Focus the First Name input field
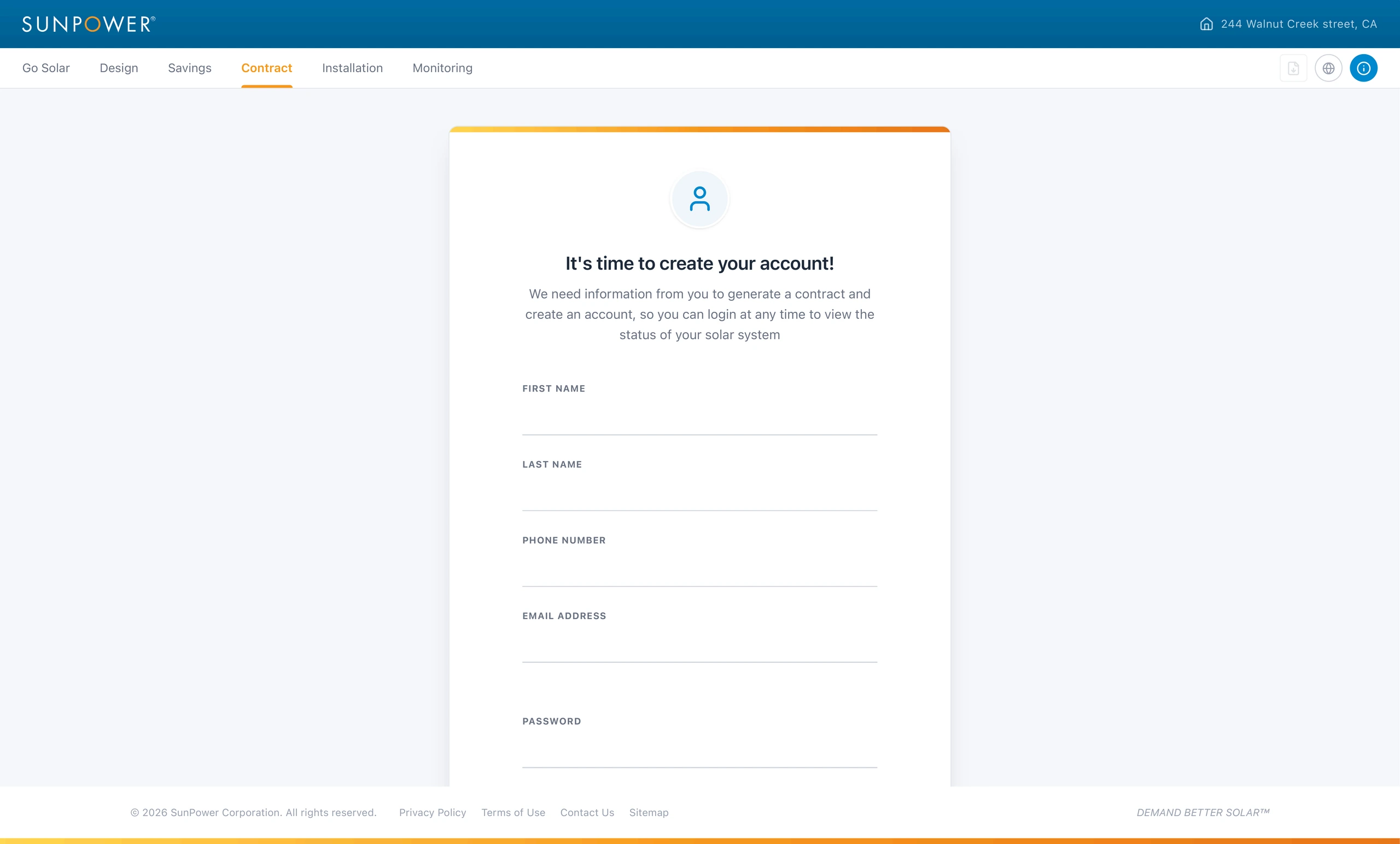Viewport: 1400px width, 844px height. 699,418
